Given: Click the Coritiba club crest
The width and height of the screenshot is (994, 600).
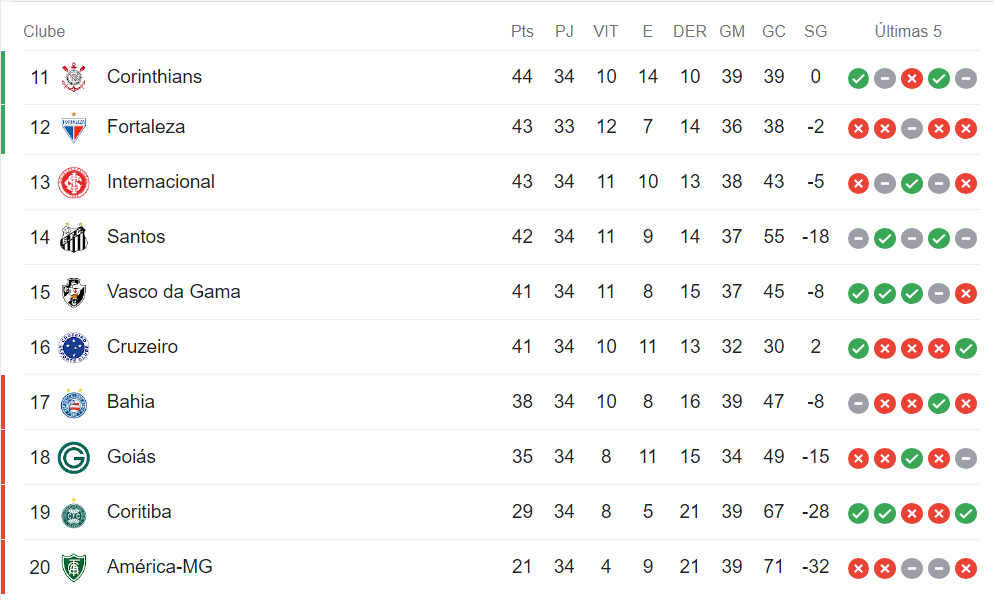Looking at the screenshot, I should pos(74,513).
